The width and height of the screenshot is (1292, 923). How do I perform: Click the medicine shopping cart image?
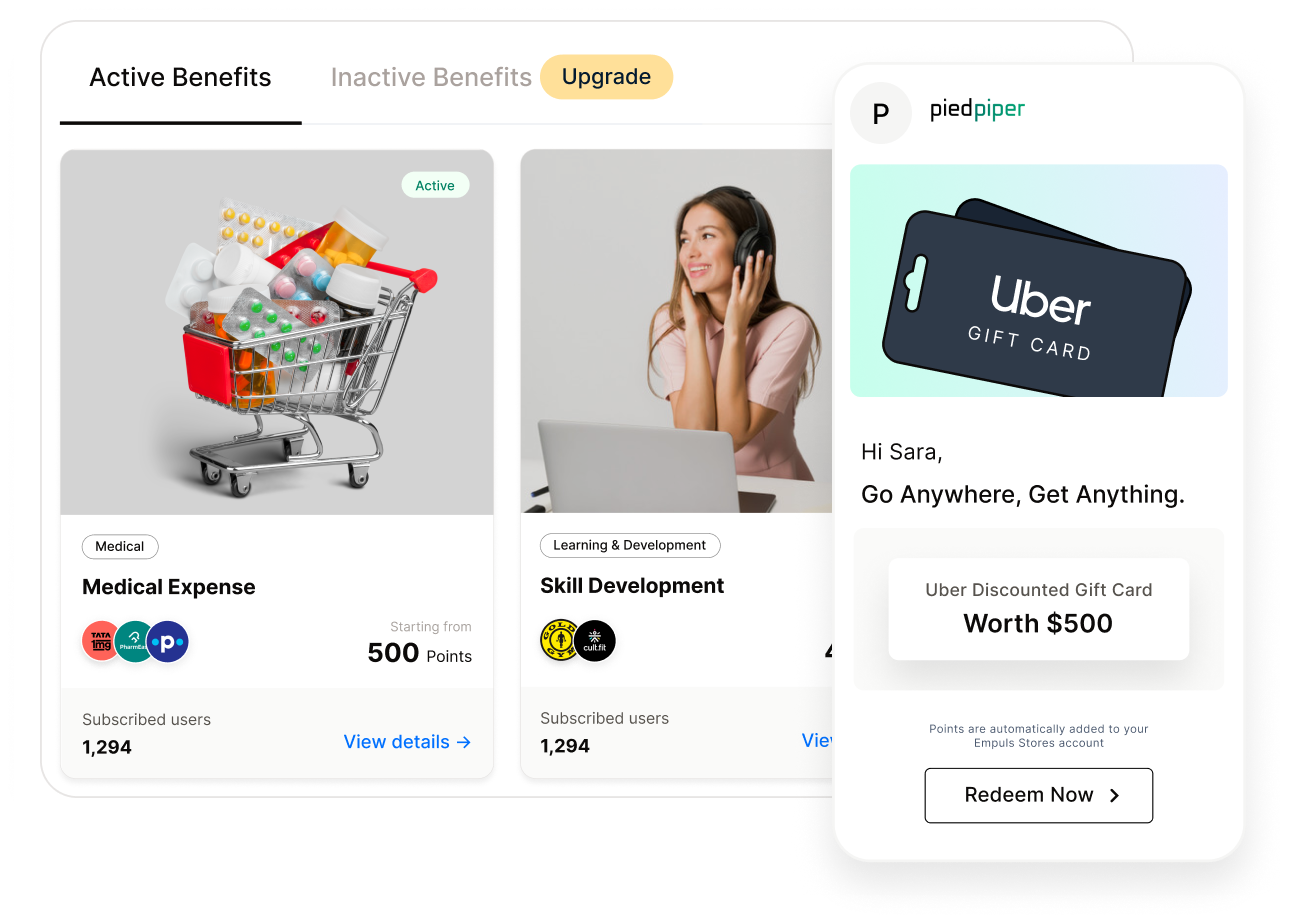pos(277,333)
